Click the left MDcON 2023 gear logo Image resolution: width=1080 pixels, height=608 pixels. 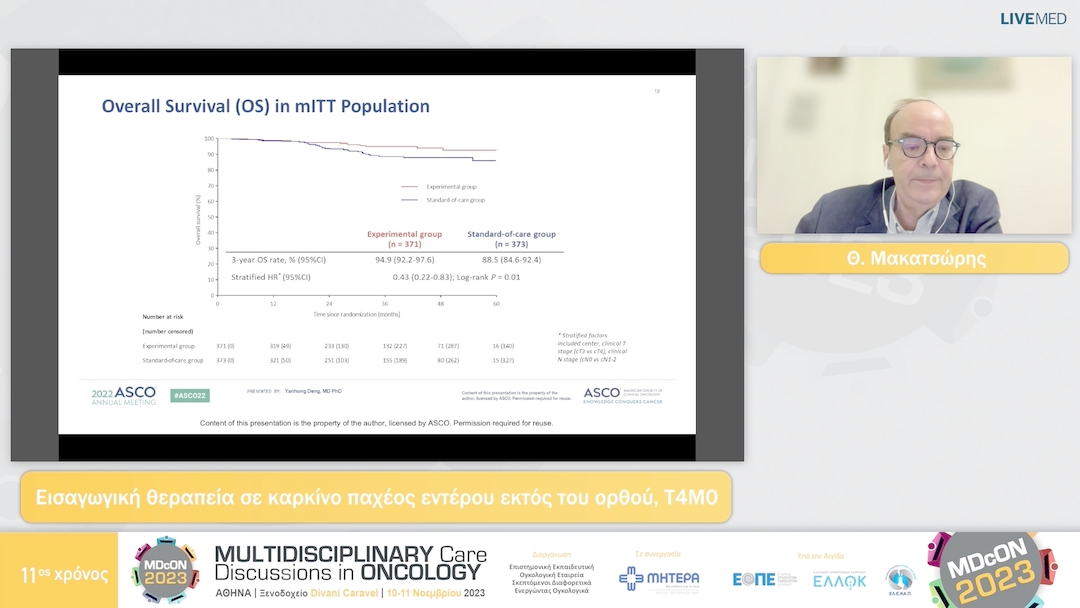click(x=165, y=571)
